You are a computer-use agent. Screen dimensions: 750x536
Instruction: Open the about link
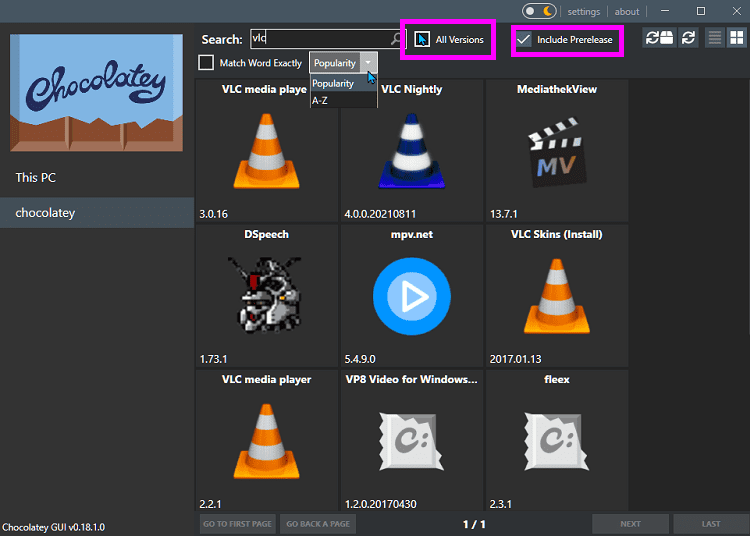coord(627,11)
